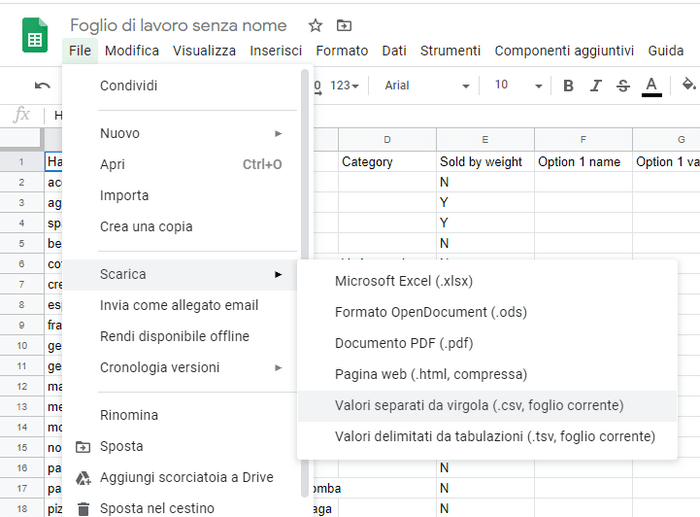Image resolution: width=700 pixels, height=517 pixels.
Task: Expand the Nuovo submenu
Action: [190, 133]
